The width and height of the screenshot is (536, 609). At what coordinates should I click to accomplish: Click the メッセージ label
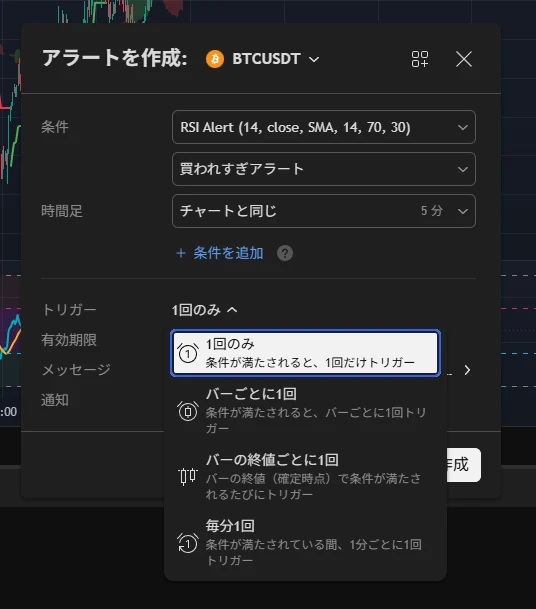click(76, 370)
